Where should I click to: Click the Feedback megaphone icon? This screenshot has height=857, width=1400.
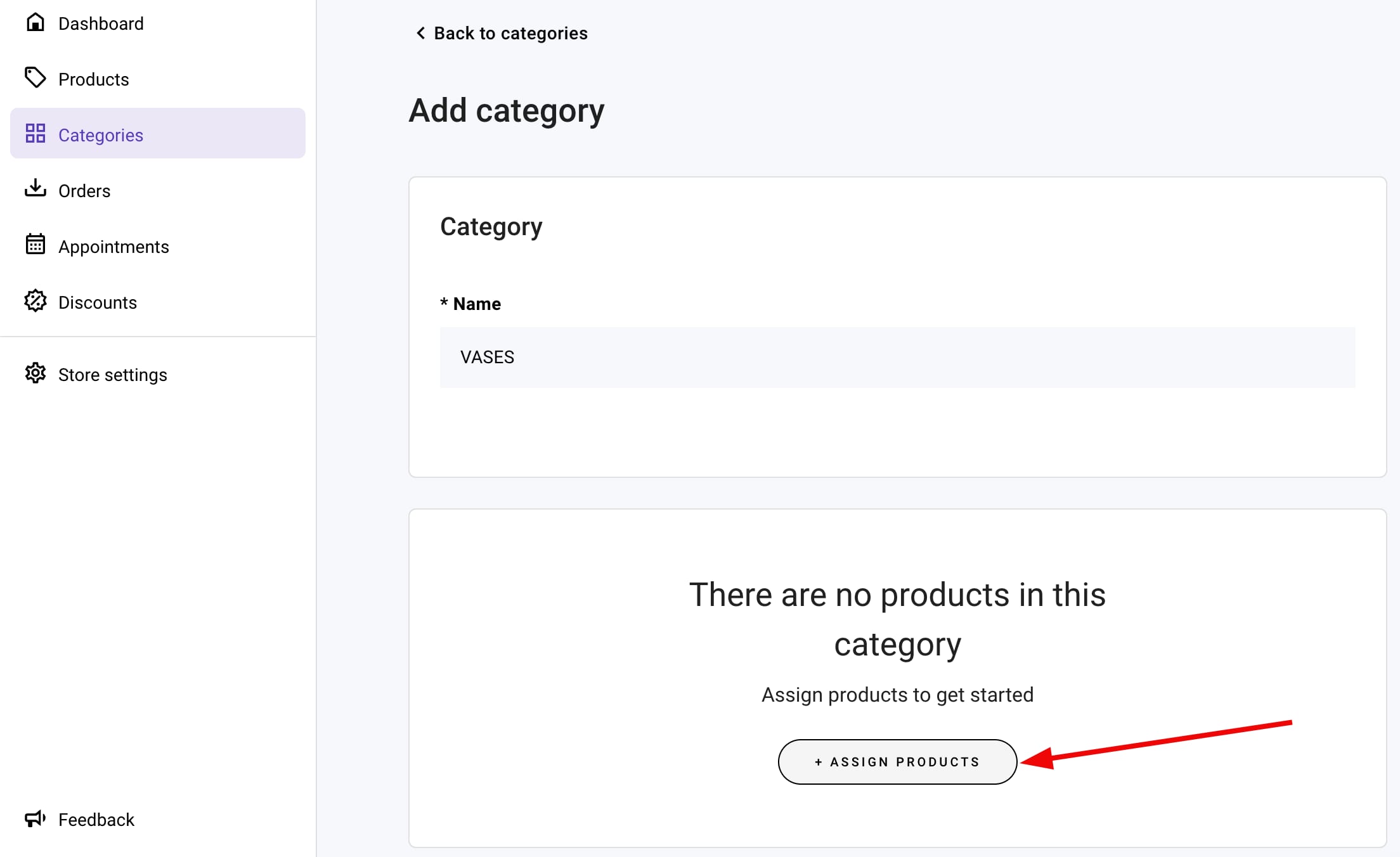tap(36, 818)
